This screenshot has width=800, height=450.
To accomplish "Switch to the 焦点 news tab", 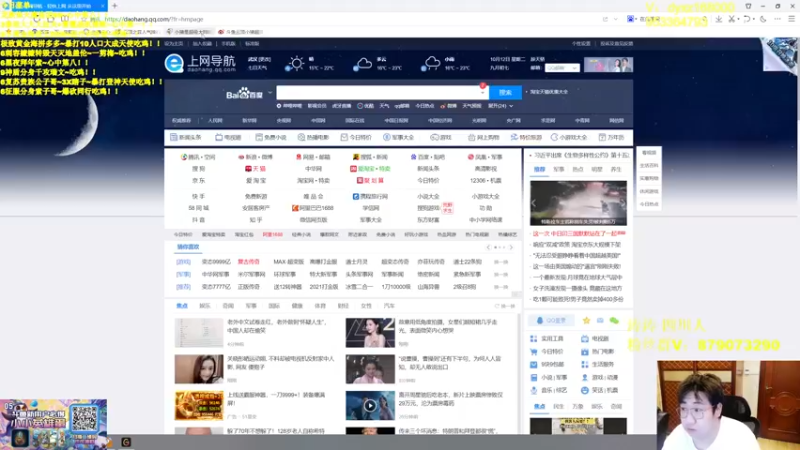I will 182,306.
